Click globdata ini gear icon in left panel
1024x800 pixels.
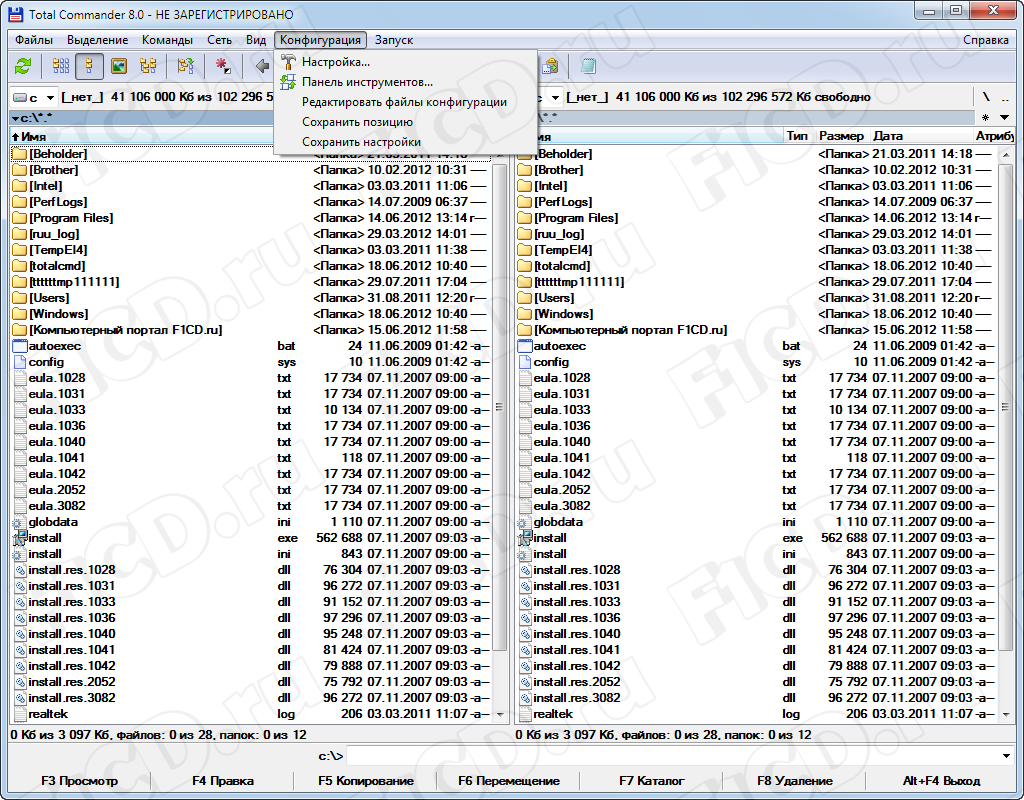18,522
